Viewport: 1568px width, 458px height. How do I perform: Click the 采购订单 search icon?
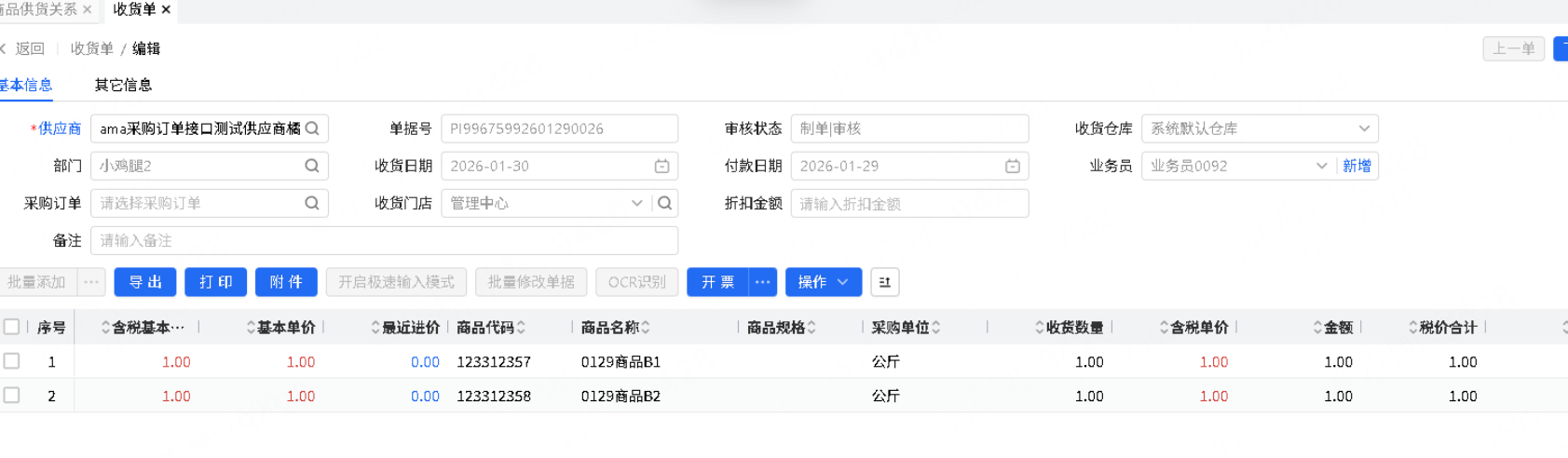[x=312, y=203]
